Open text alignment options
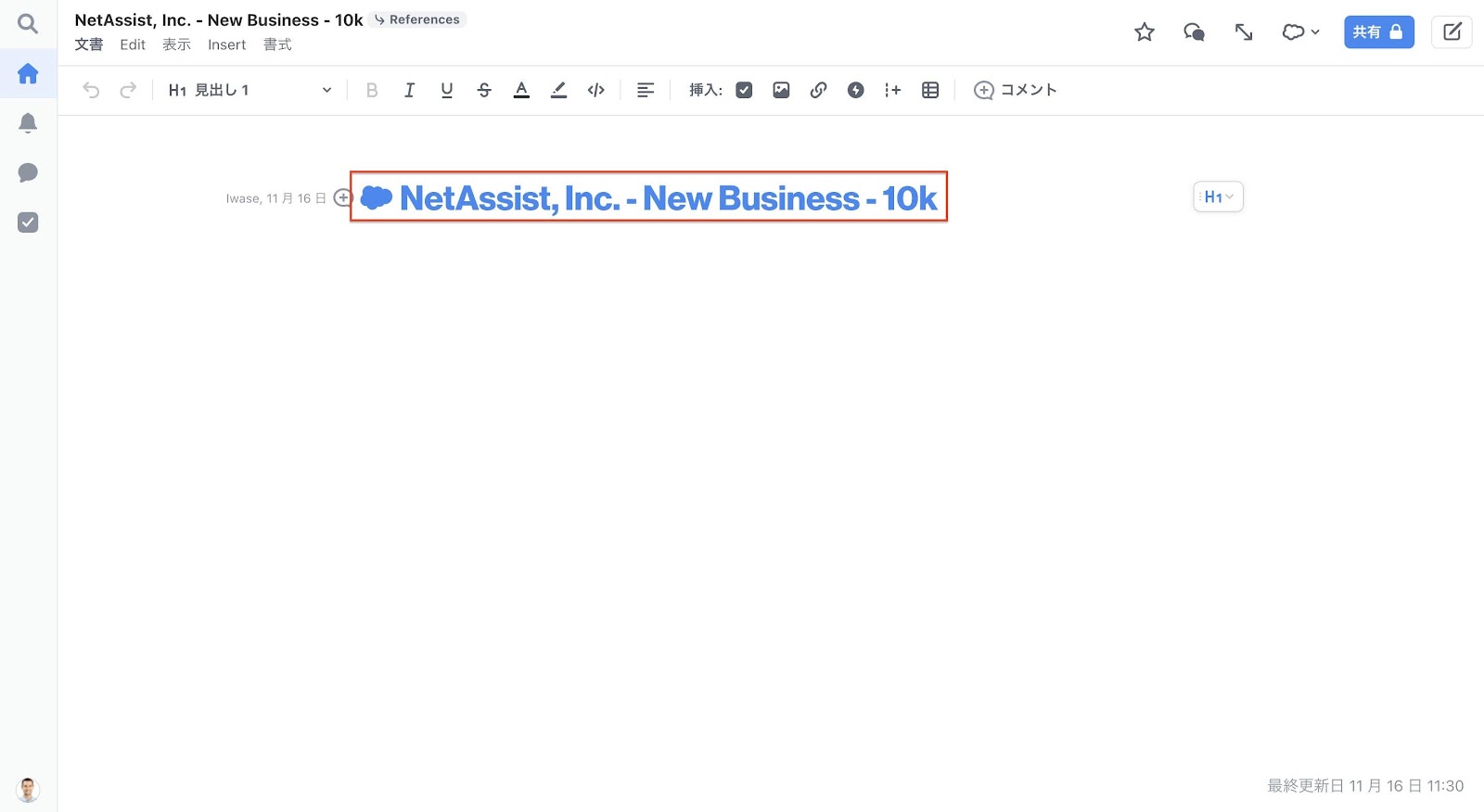The image size is (1484, 812). [x=646, y=90]
